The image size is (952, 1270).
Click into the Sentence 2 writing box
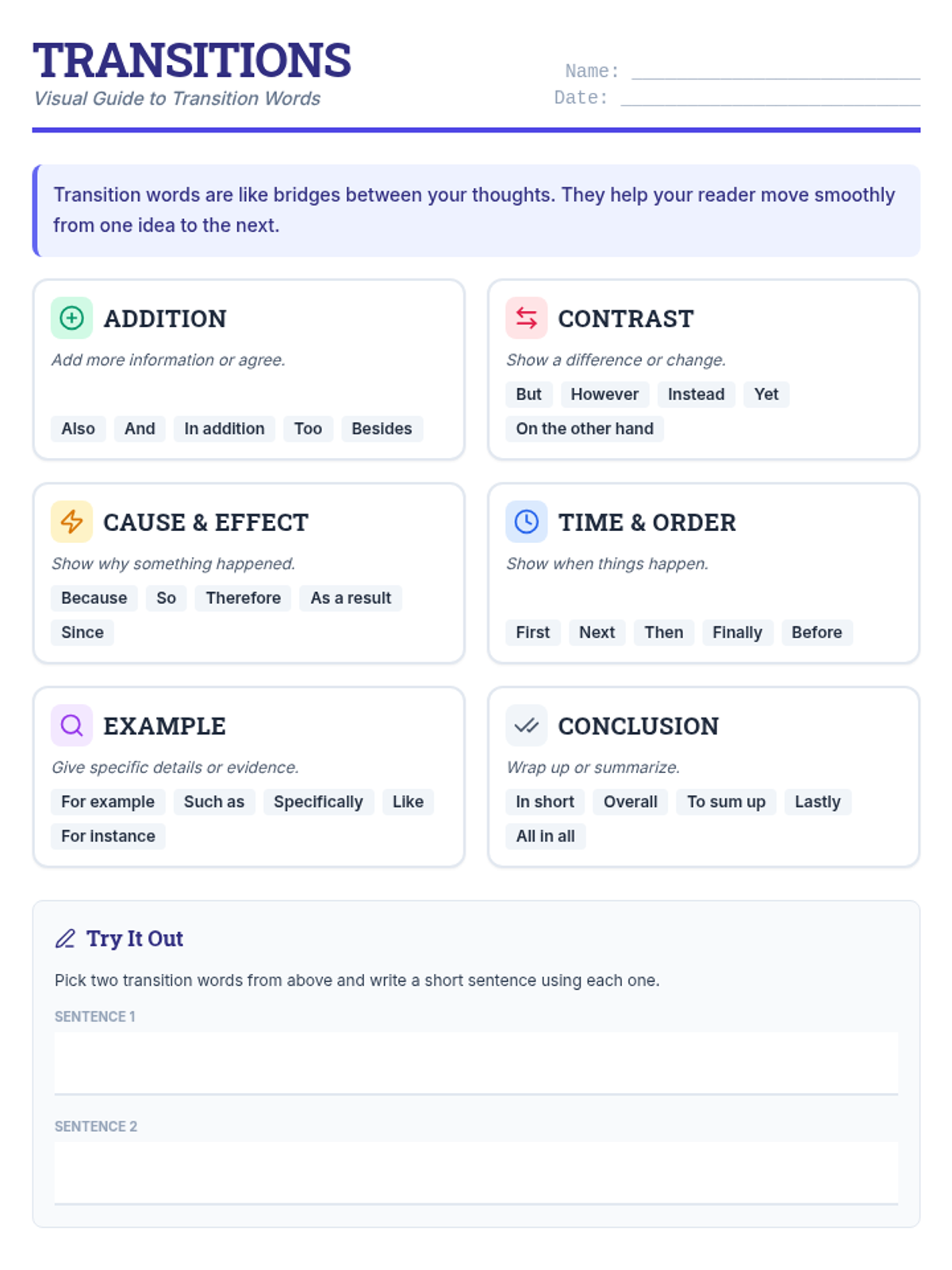[x=476, y=1172]
